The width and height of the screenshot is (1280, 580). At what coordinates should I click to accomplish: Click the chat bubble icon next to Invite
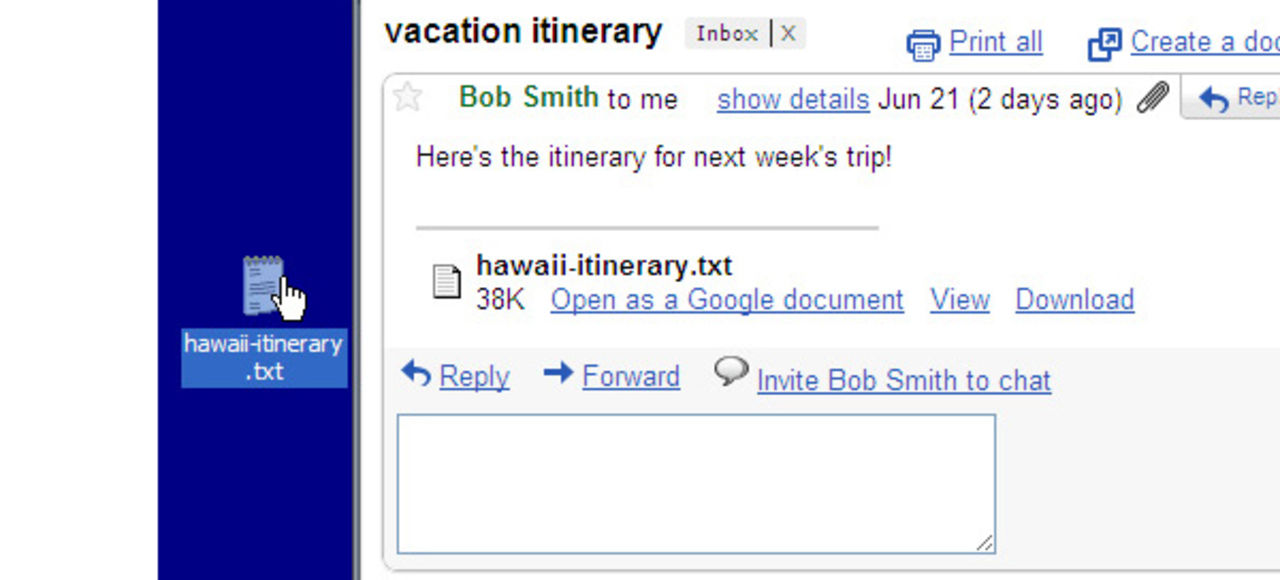coord(730,371)
